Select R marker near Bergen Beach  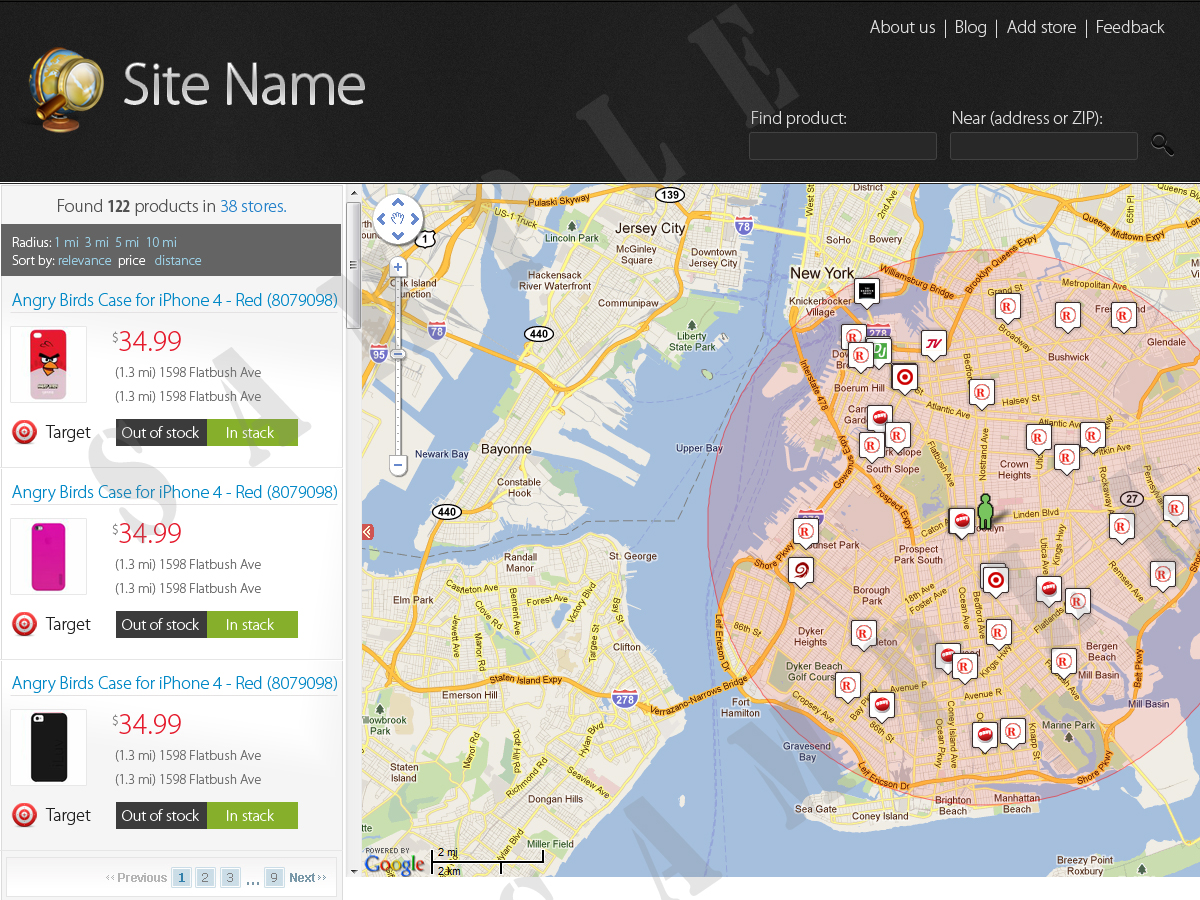1063,662
